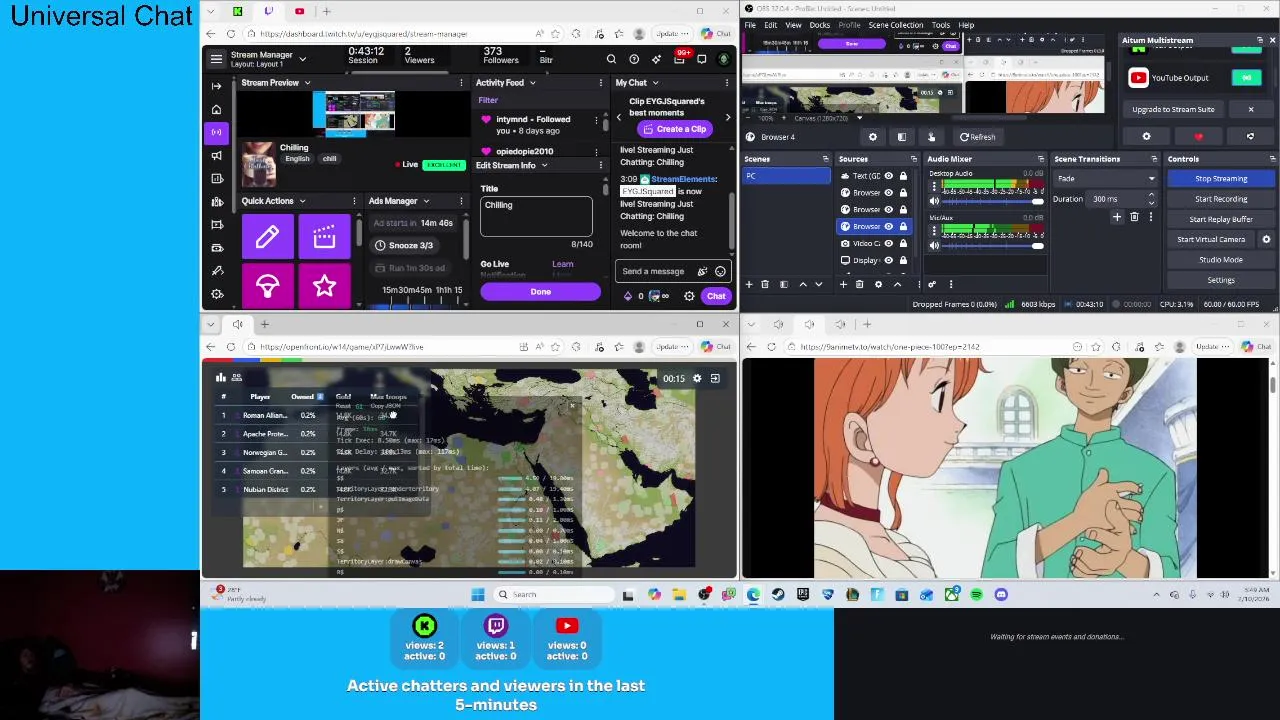This screenshot has height=720, width=1280.
Task: Remove selected OBS scene with trash icon
Action: coord(765,284)
